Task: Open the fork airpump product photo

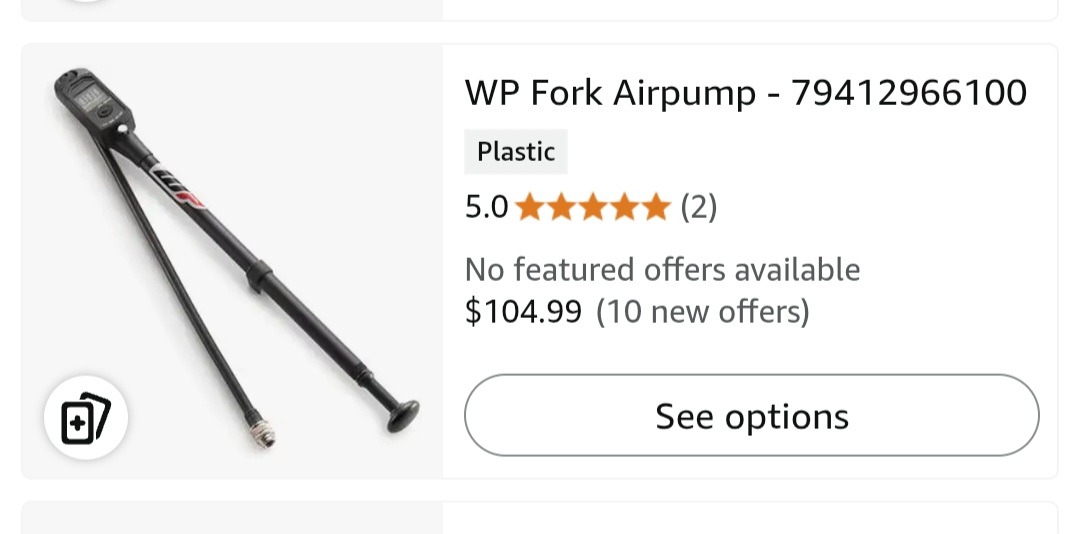Action: [232, 260]
